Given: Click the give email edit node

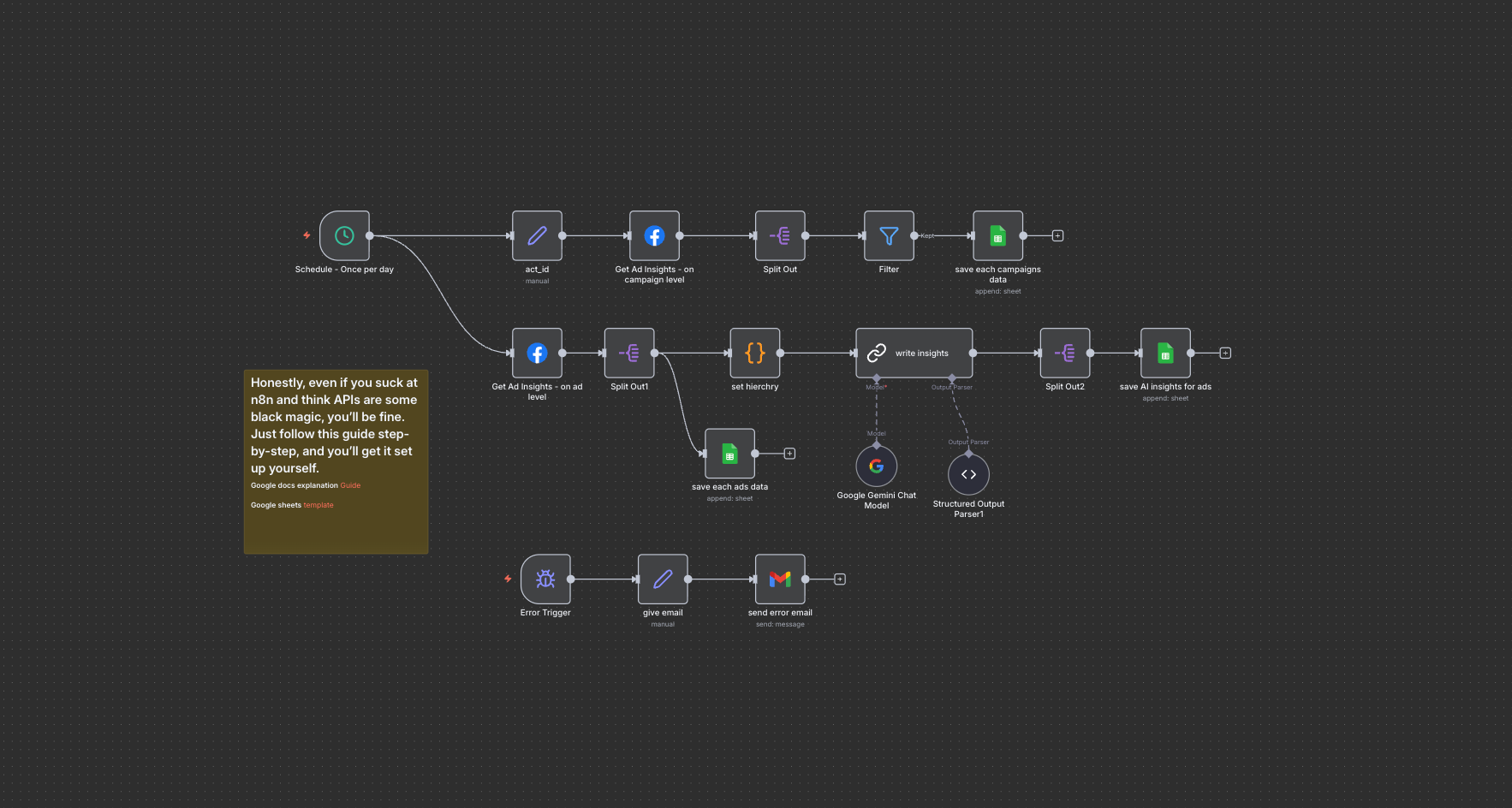Looking at the screenshot, I should click(x=663, y=579).
